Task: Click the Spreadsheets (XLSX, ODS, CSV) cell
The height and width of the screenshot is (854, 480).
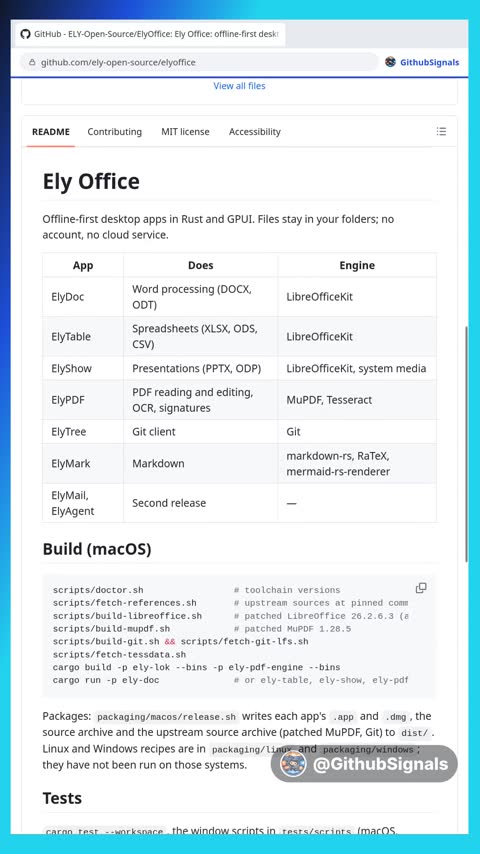Action: click(200, 337)
